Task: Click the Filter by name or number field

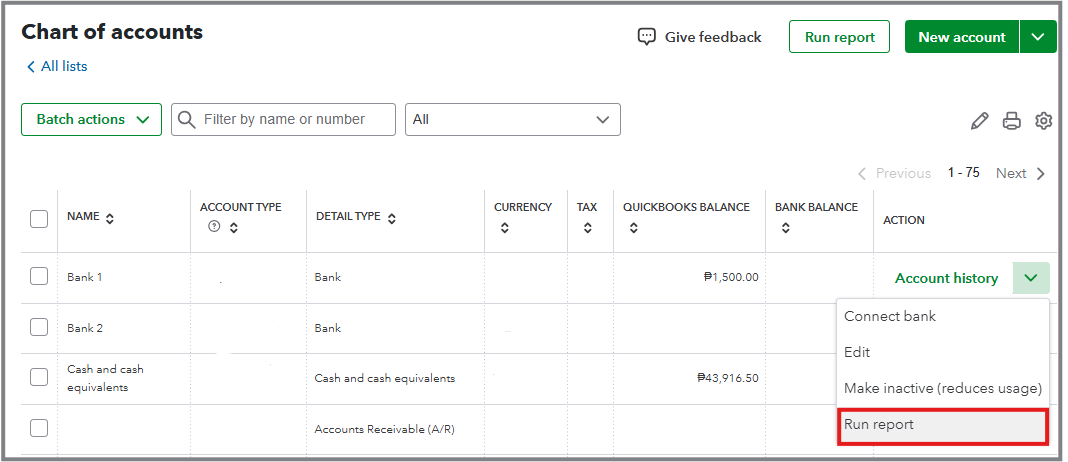Action: tap(284, 119)
